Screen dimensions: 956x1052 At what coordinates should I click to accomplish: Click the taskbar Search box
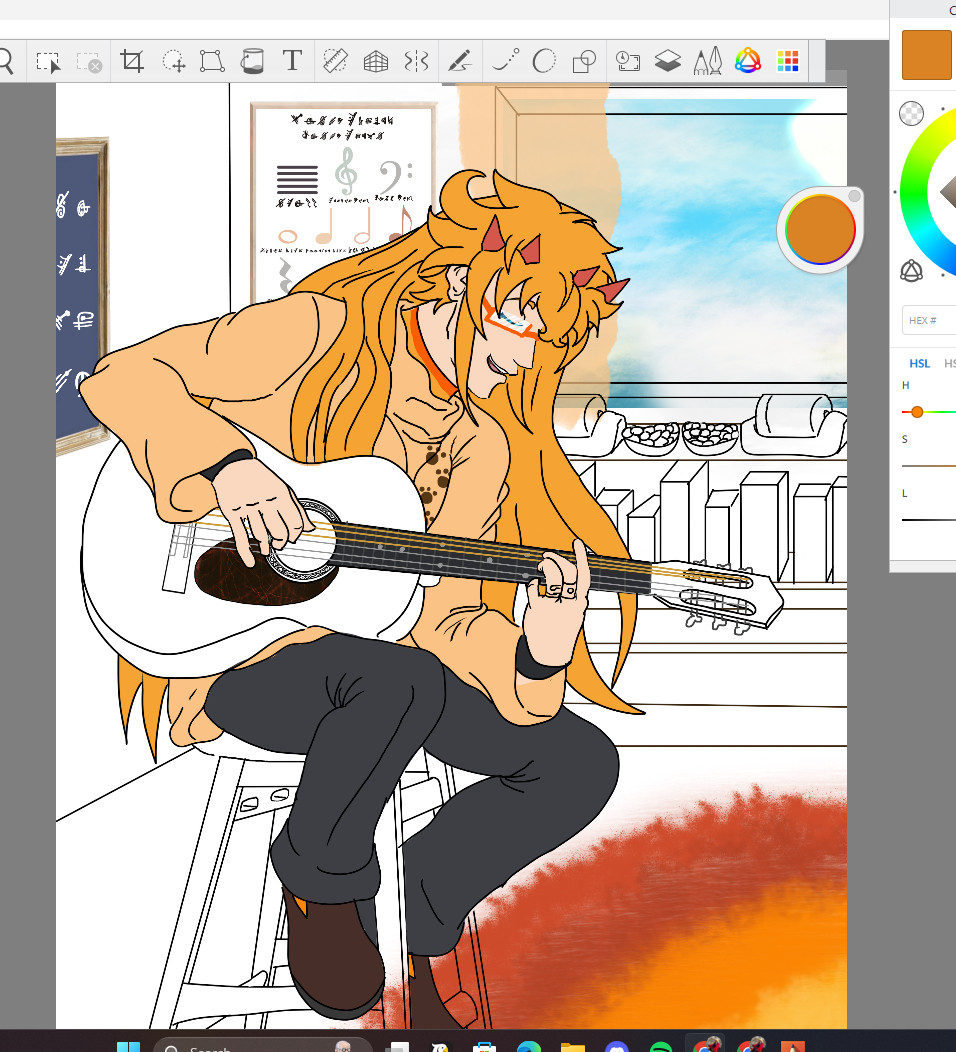click(x=262, y=1045)
